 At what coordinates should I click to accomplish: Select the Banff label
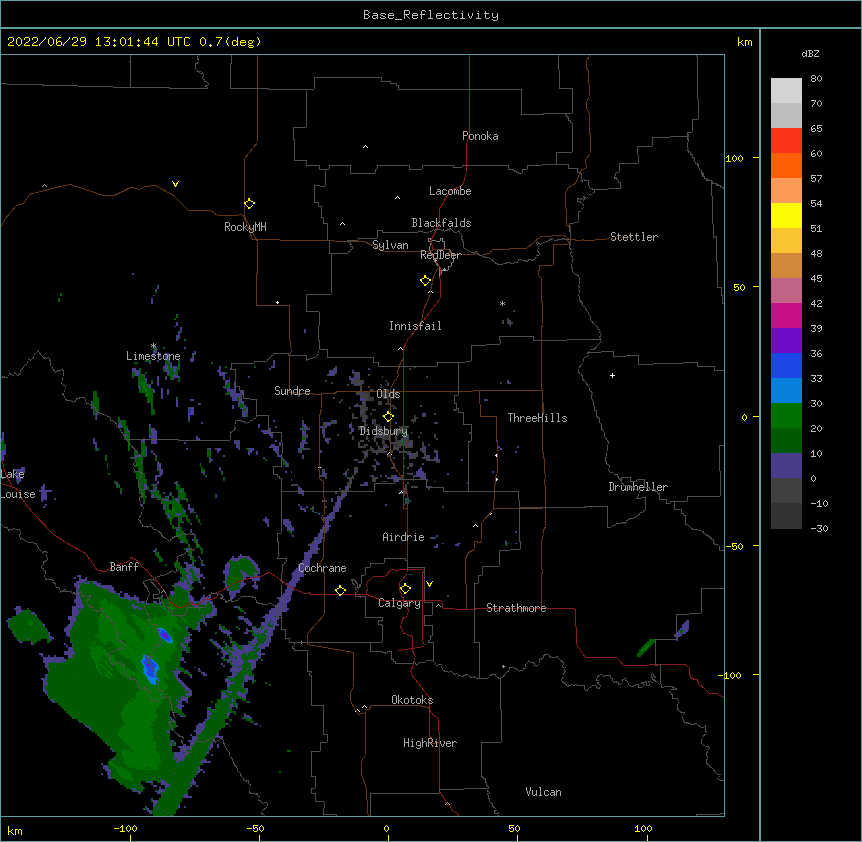(x=124, y=567)
